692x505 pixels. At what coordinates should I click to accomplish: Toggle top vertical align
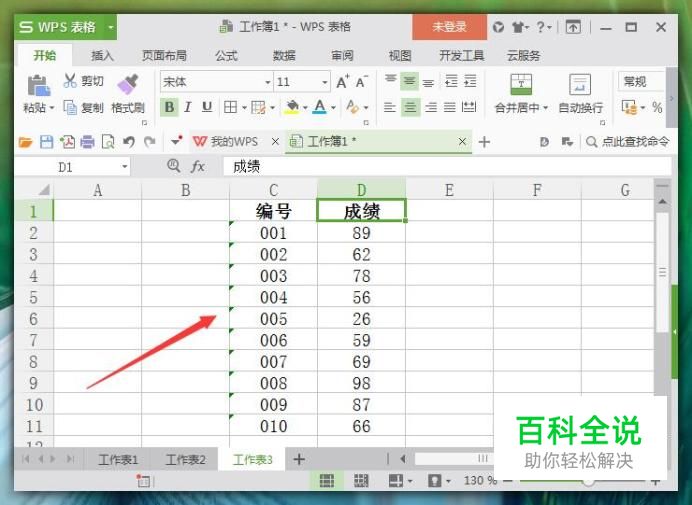coord(391,81)
